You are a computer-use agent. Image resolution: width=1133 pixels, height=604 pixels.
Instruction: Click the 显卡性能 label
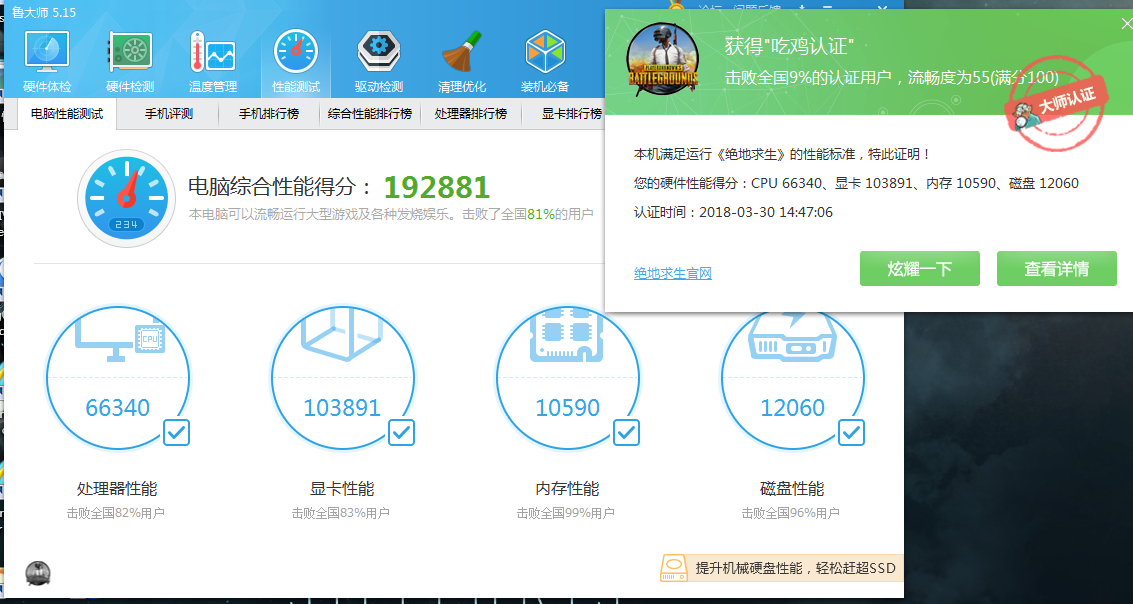click(x=342, y=488)
